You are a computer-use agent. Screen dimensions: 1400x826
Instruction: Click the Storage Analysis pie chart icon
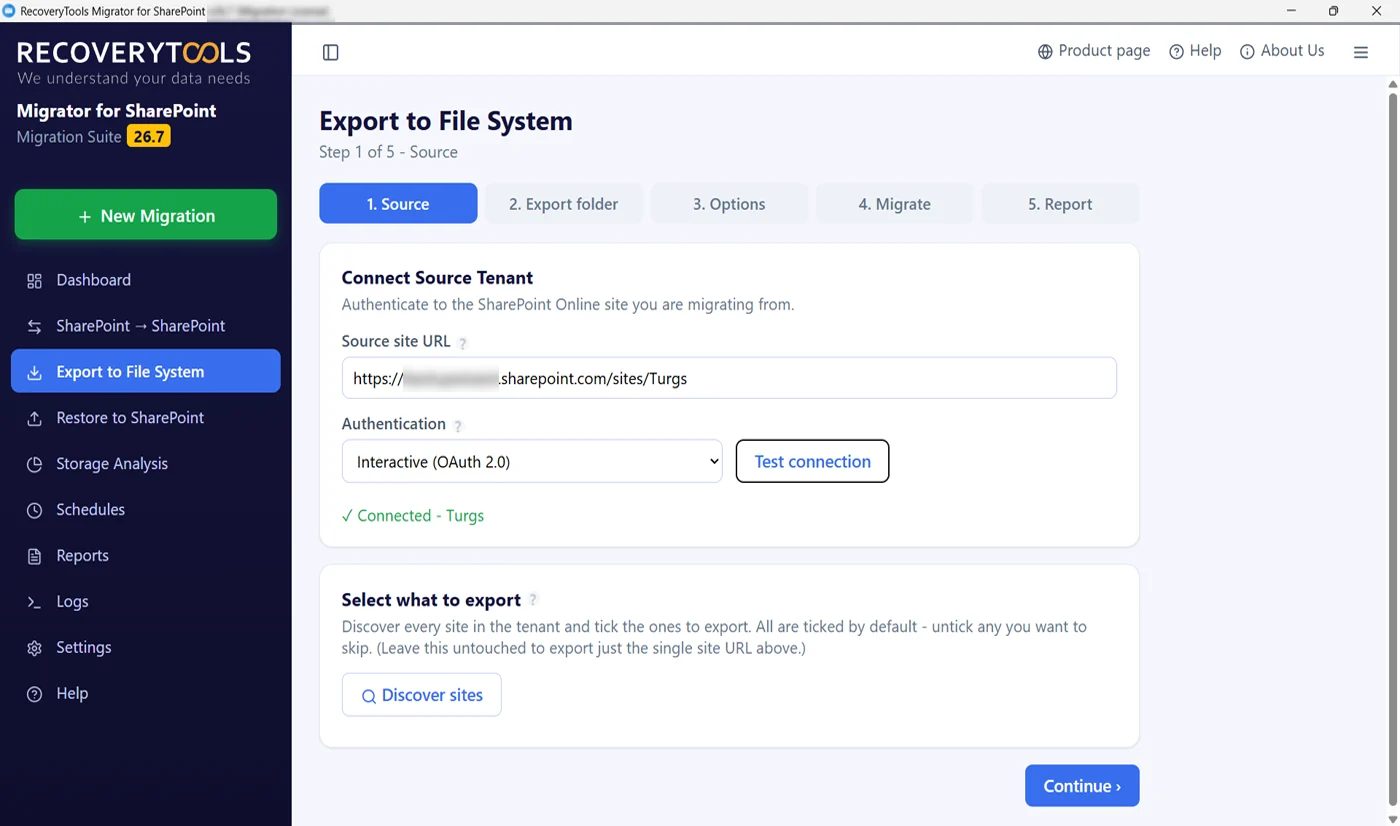pos(35,465)
